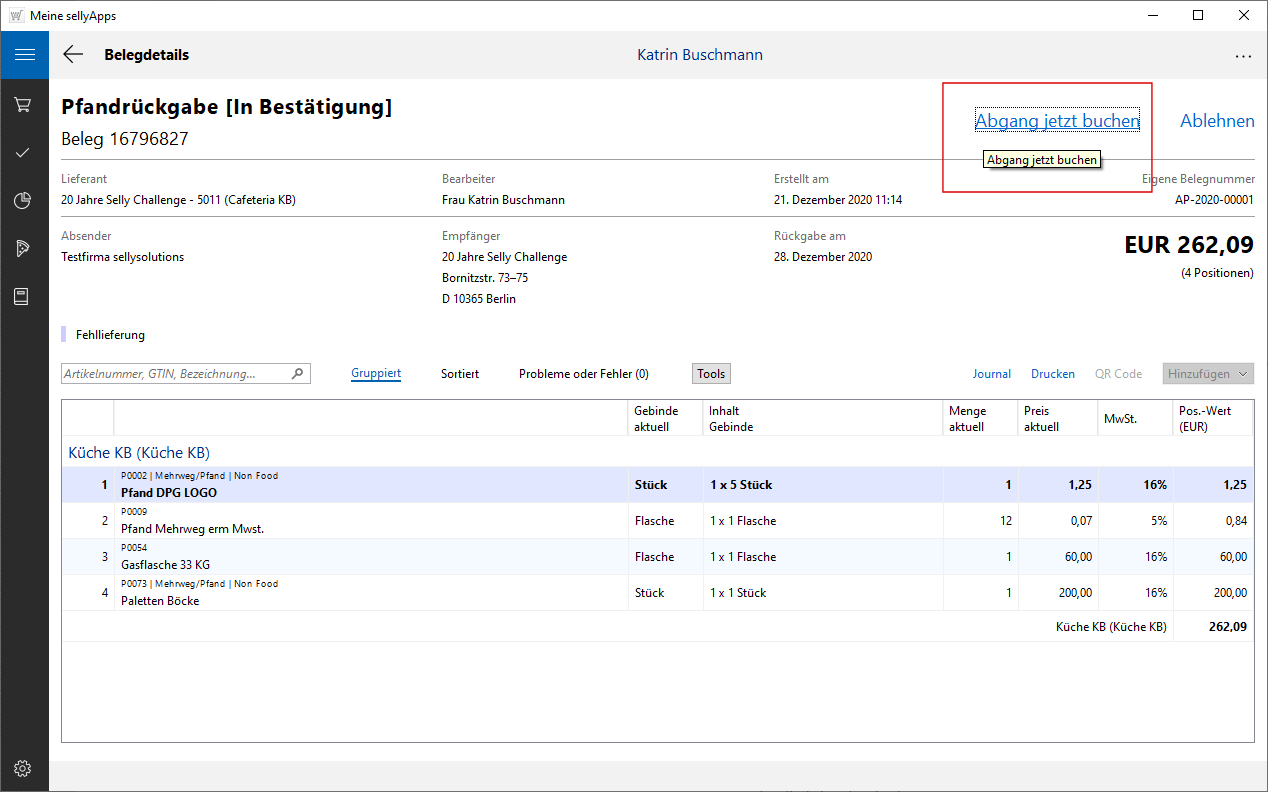Open the shopping cart section in sidebar

coord(23,105)
